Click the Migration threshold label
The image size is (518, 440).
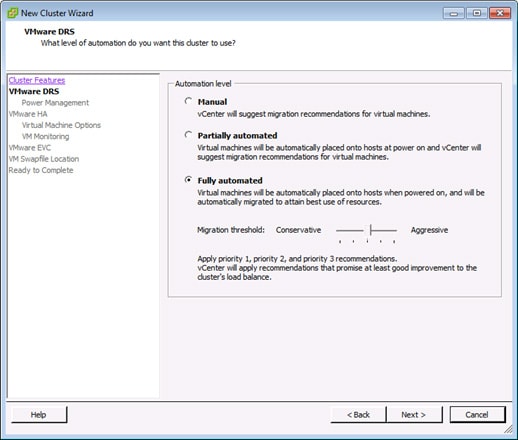click(231, 230)
